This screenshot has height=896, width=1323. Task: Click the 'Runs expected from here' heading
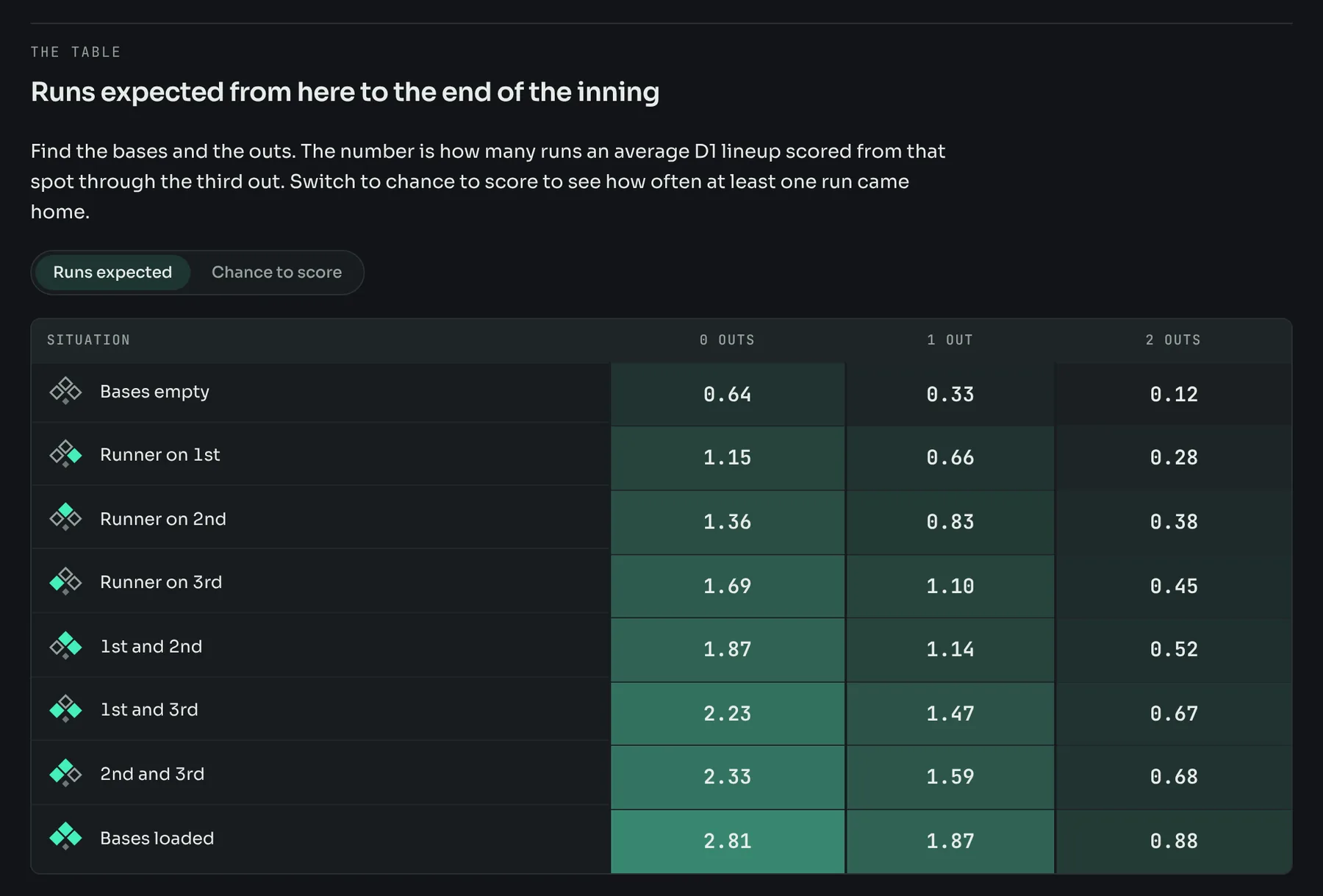coord(345,93)
